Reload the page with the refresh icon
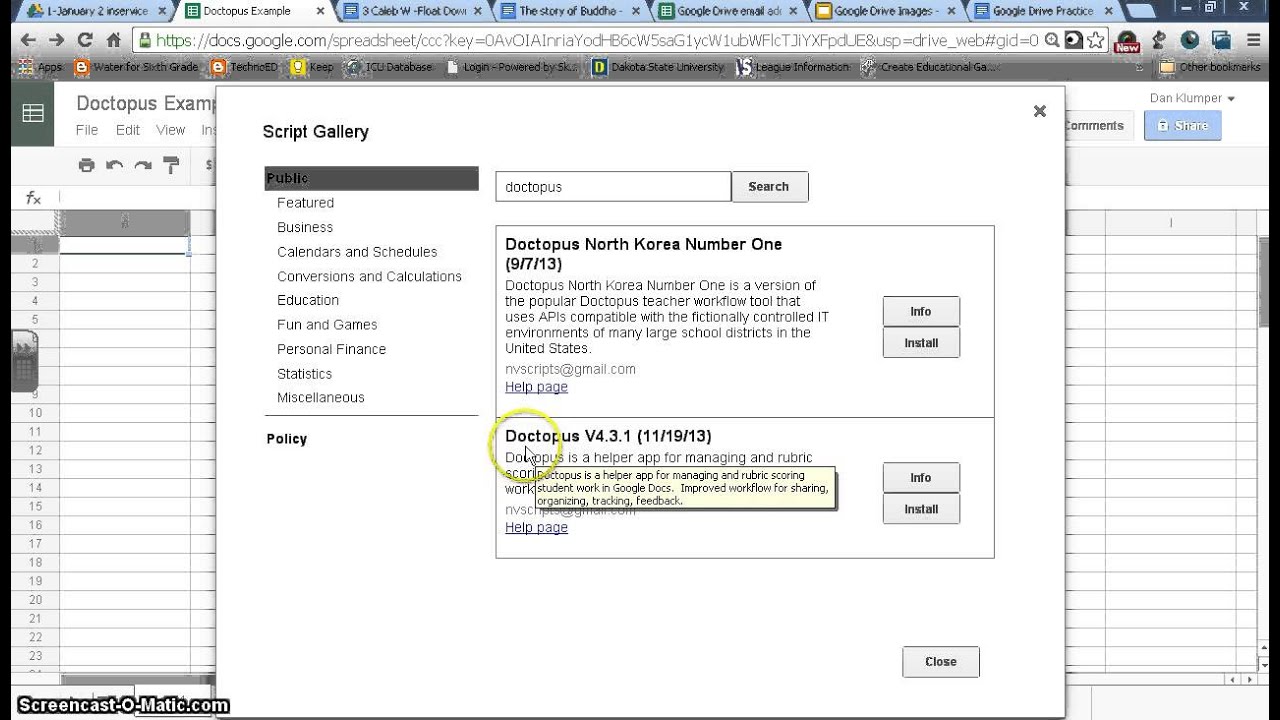Screen dimensions: 1280x720 point(85,41)
